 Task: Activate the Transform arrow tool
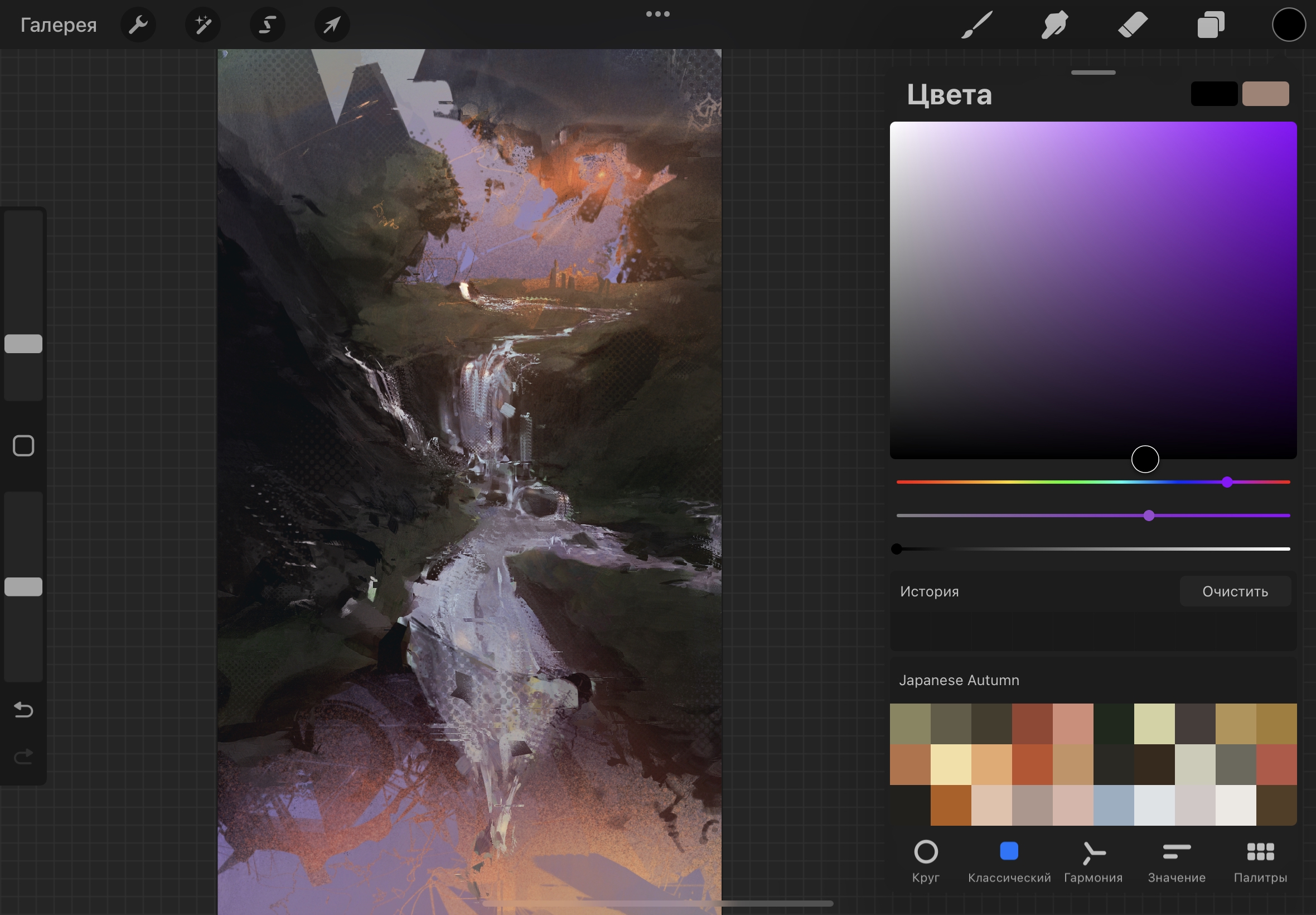click(332, 25)
